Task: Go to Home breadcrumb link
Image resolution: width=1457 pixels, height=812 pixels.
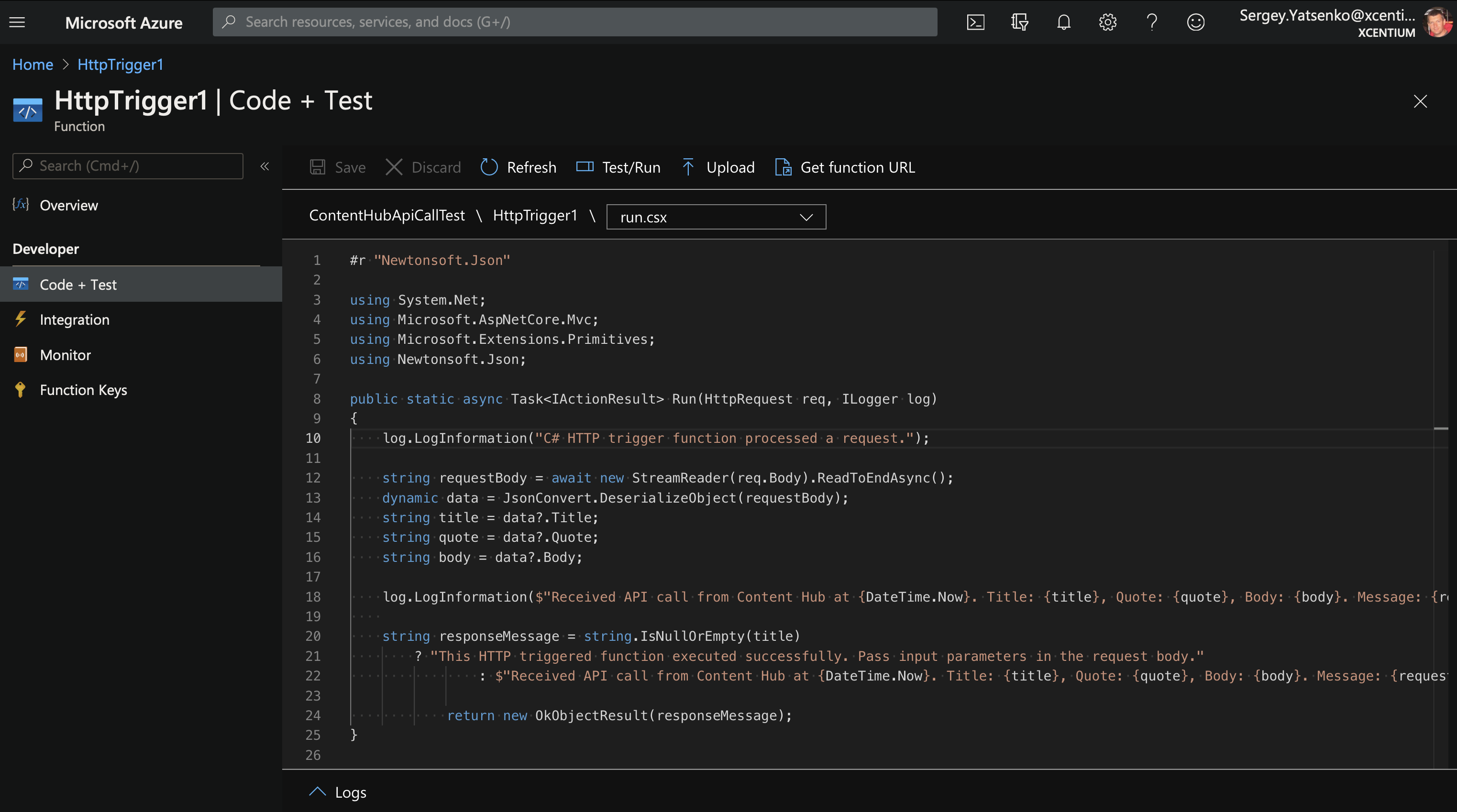Action: pyautogui.click(x=33, y=65)
